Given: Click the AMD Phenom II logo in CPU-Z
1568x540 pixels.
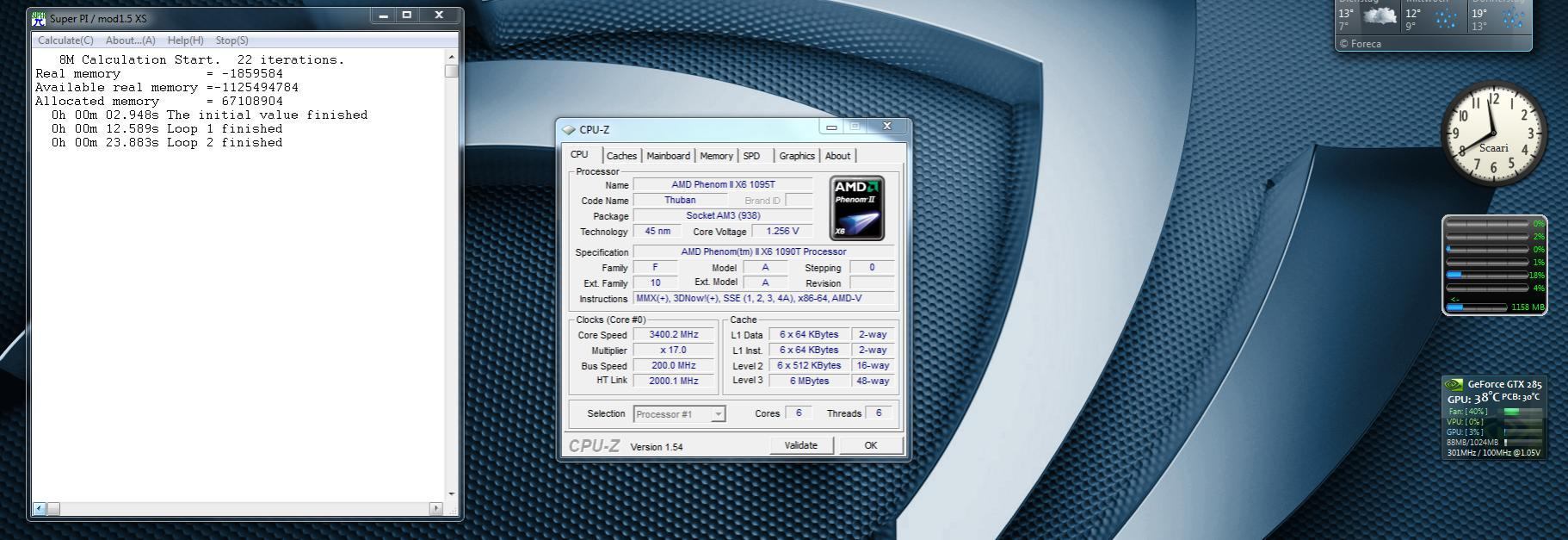Looking at the screenshot, I should (856, 208).
